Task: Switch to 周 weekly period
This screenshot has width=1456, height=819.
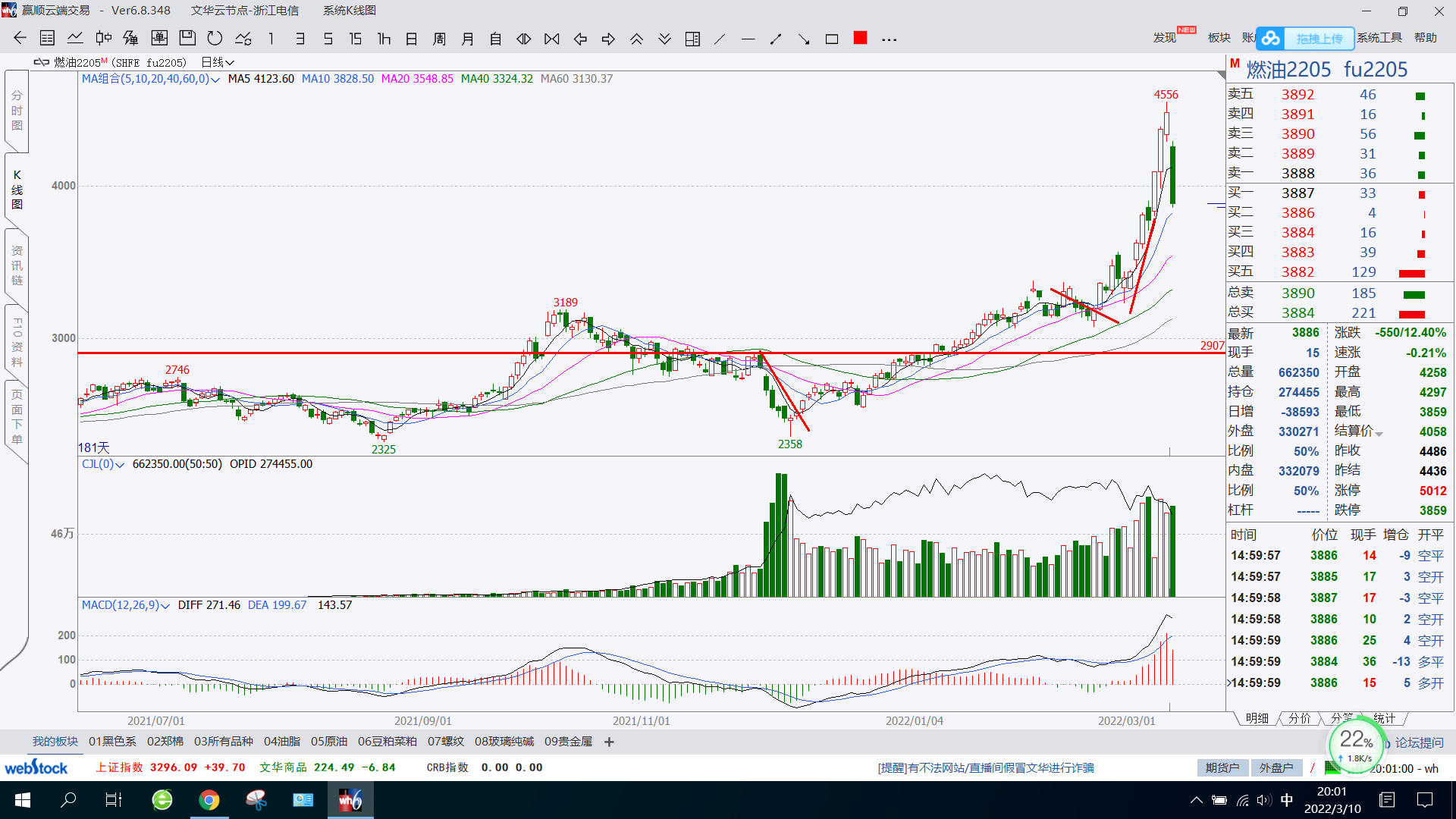Action: click(439, 39)
